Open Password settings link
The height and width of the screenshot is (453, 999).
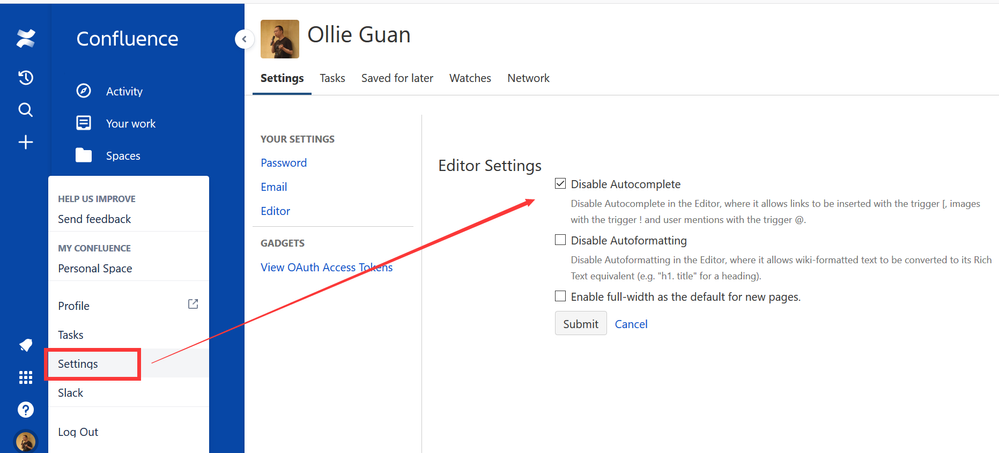(x=284, y=163)
